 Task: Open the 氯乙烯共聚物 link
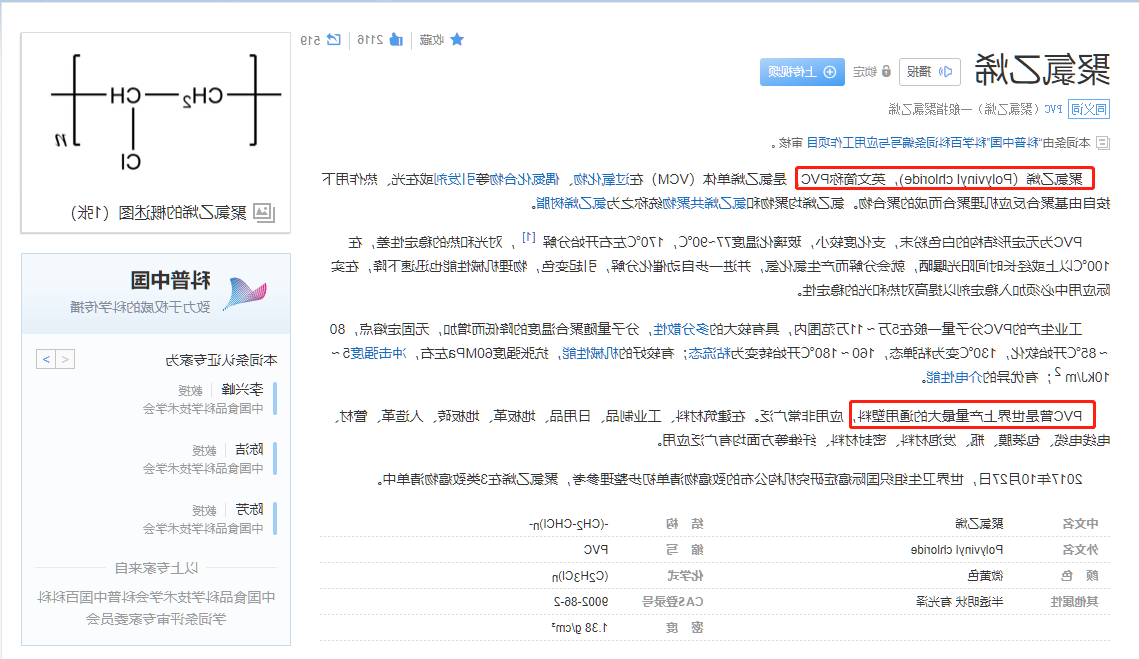704,203
